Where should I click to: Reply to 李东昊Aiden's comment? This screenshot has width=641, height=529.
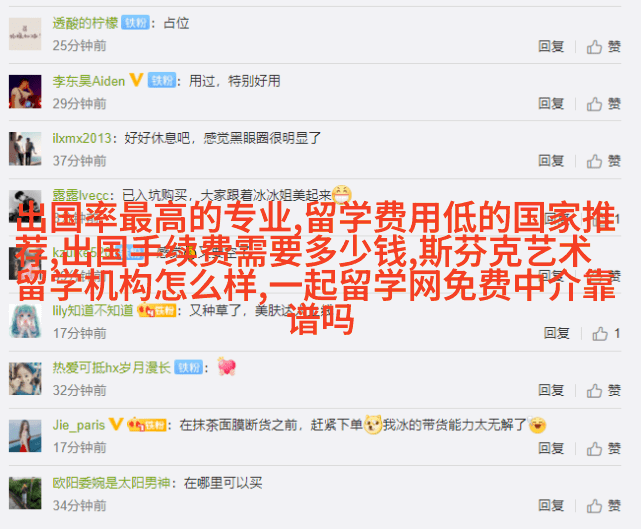(551, 103)
